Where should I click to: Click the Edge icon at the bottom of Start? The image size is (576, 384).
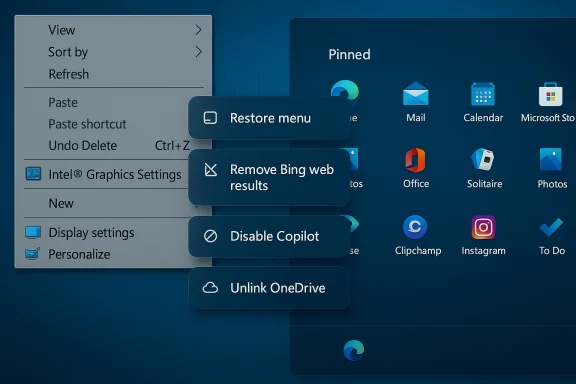pos(354,350)
